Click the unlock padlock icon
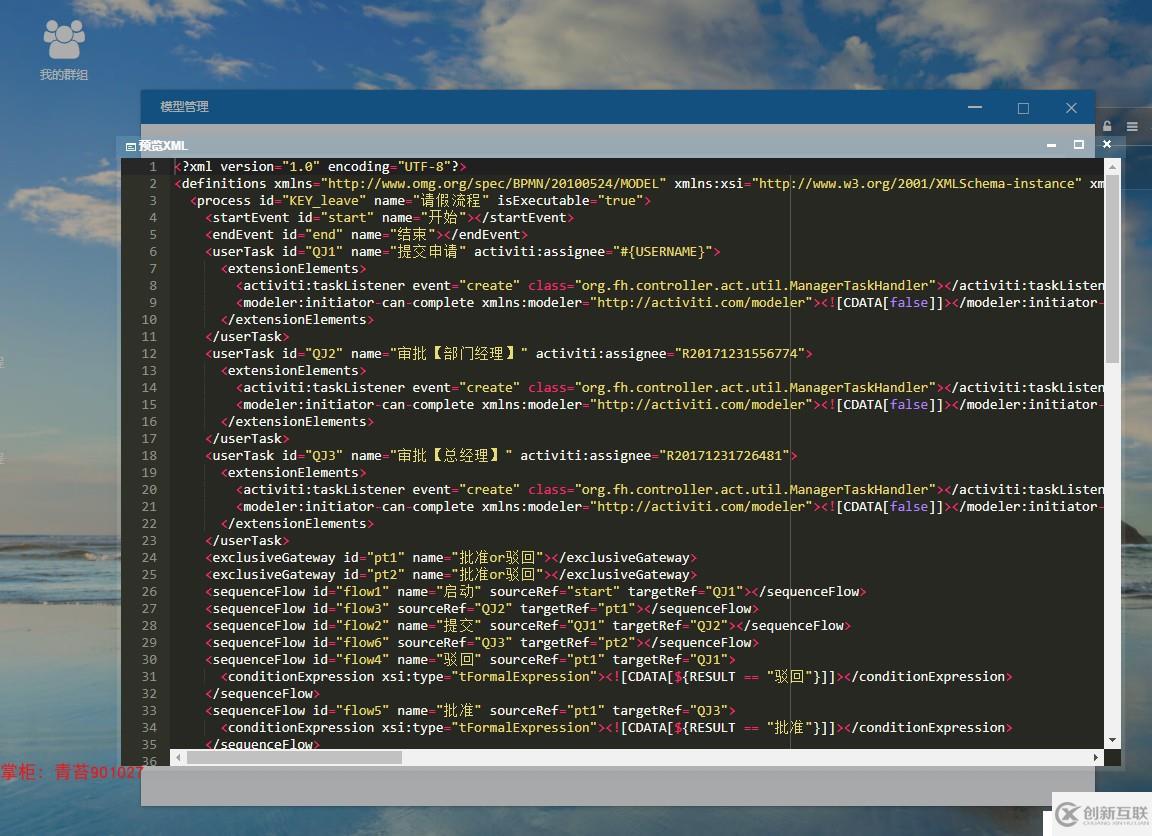This screenshot has height=836, width=1152. pos(1107,126)
